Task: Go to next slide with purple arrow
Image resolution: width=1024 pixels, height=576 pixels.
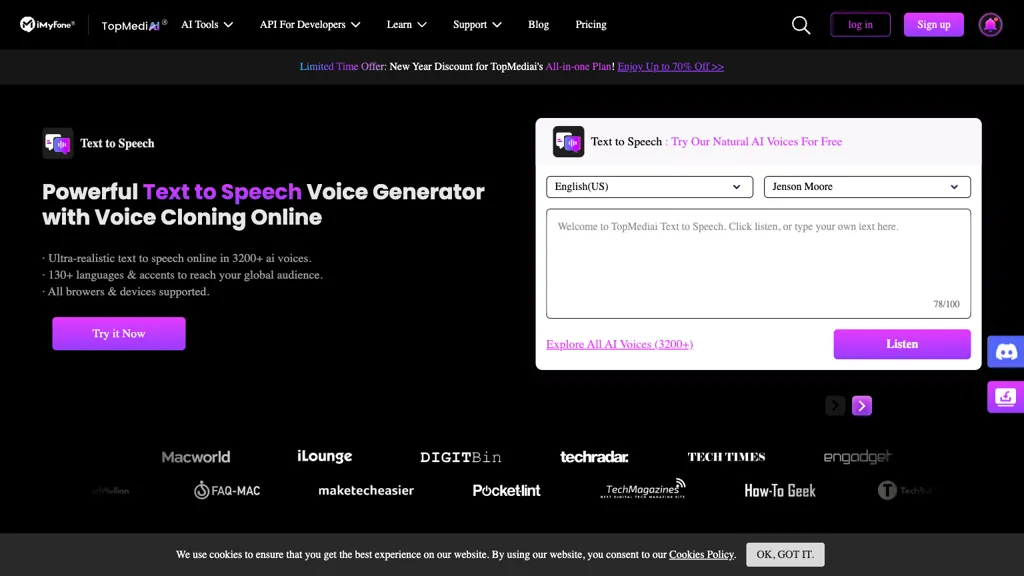Action: tap(862, 405)
